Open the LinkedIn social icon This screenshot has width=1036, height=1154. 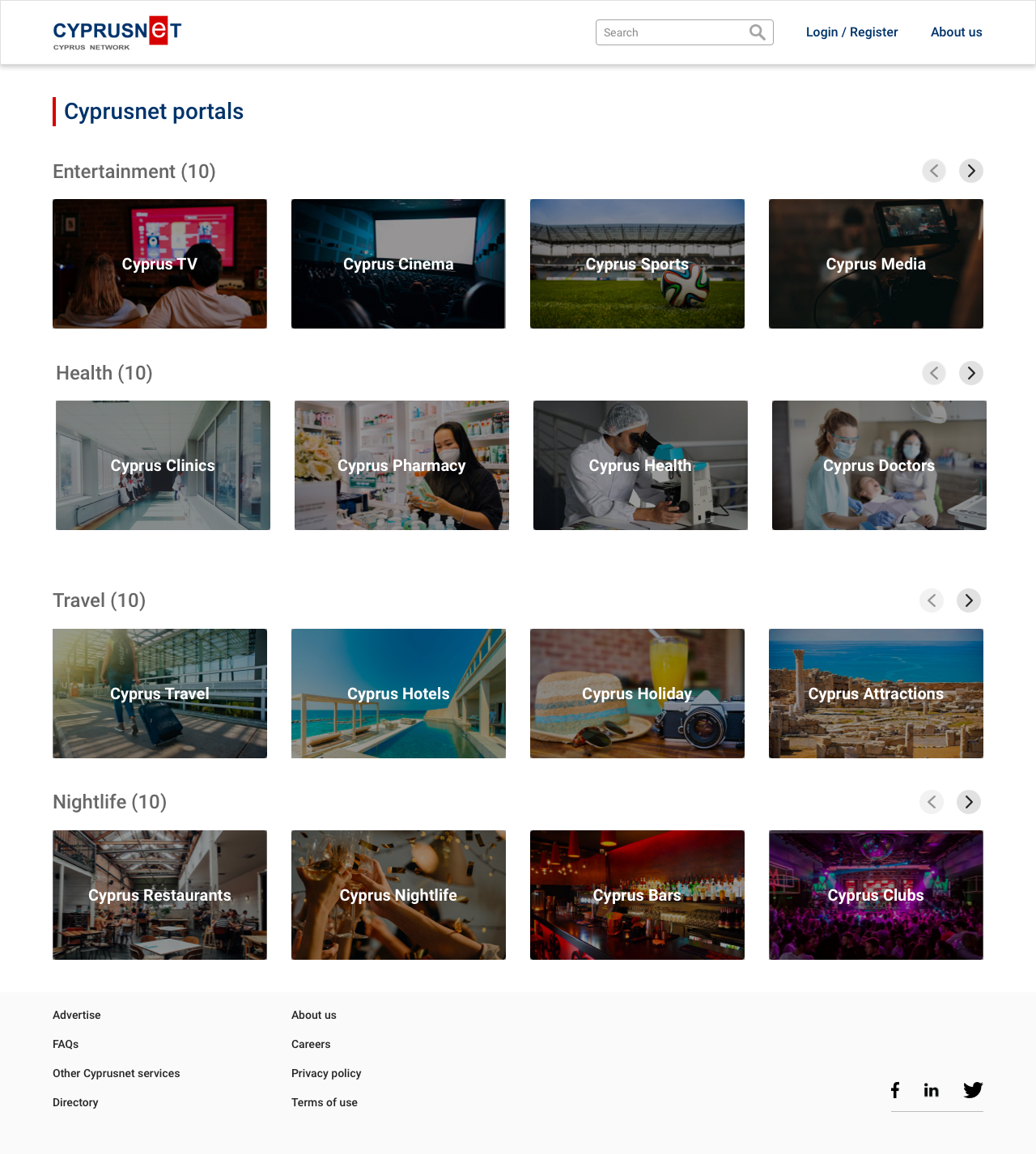[932, 1090]
